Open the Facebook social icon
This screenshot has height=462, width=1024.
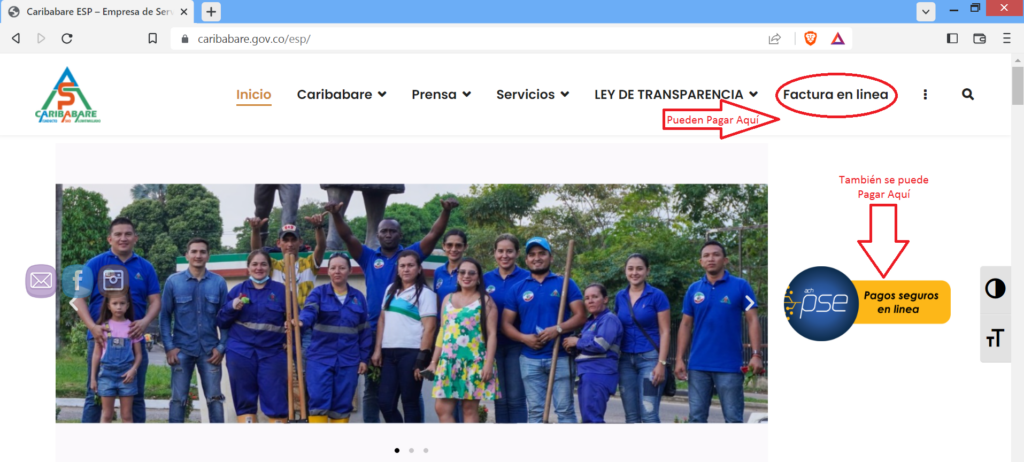pyautogui.click(x=77, y=281)
